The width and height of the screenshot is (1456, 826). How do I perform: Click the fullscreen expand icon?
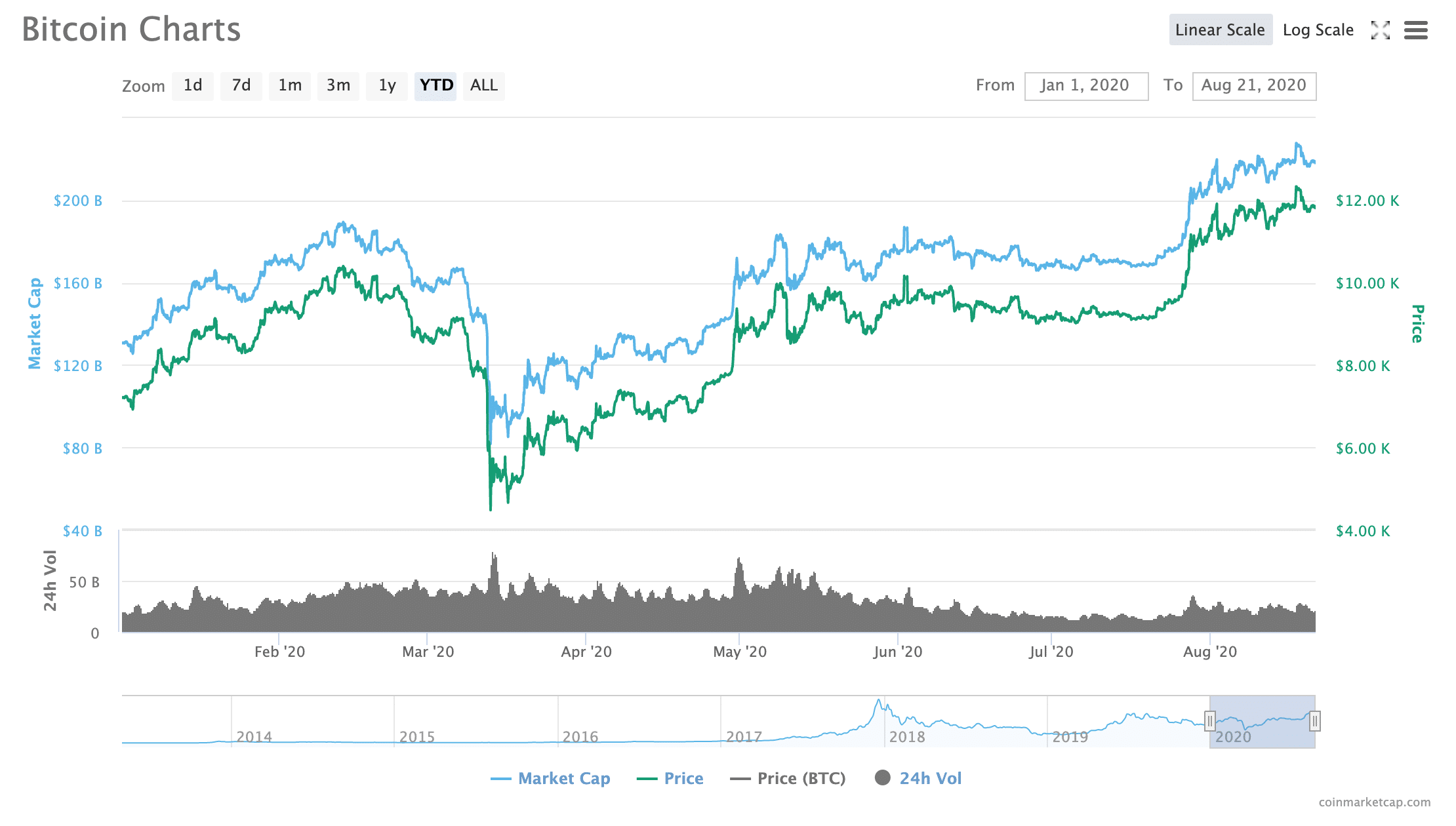(1380, 30)
